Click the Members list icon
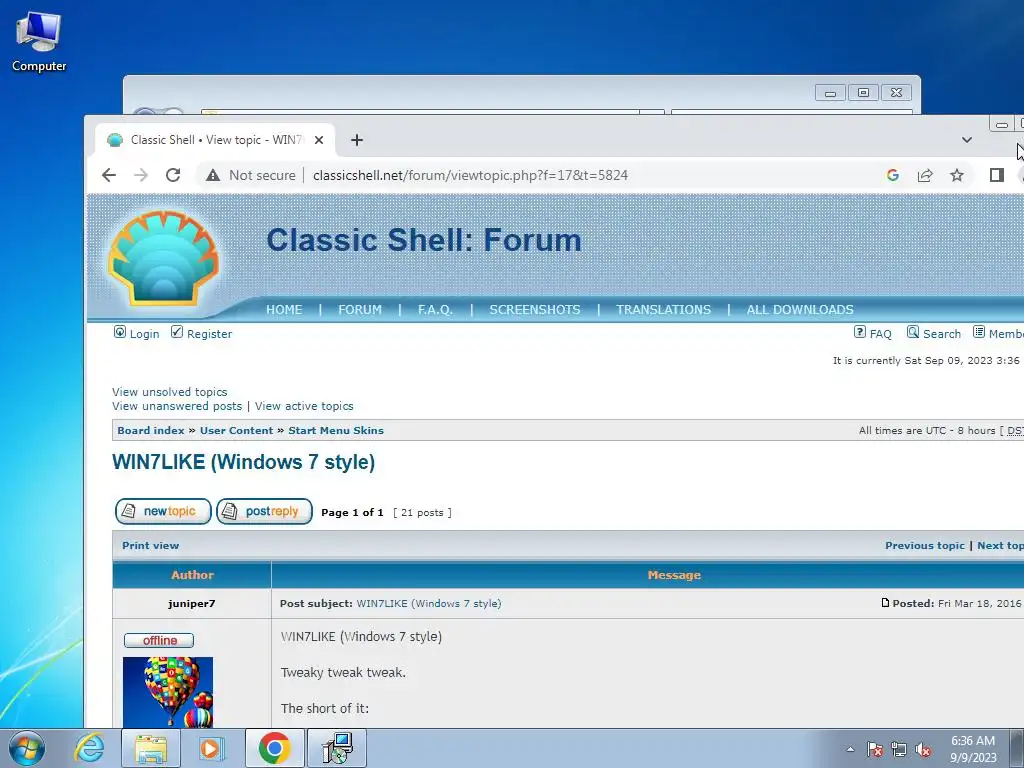This screenshot has height=768, width=1024. tap(979, 332)
